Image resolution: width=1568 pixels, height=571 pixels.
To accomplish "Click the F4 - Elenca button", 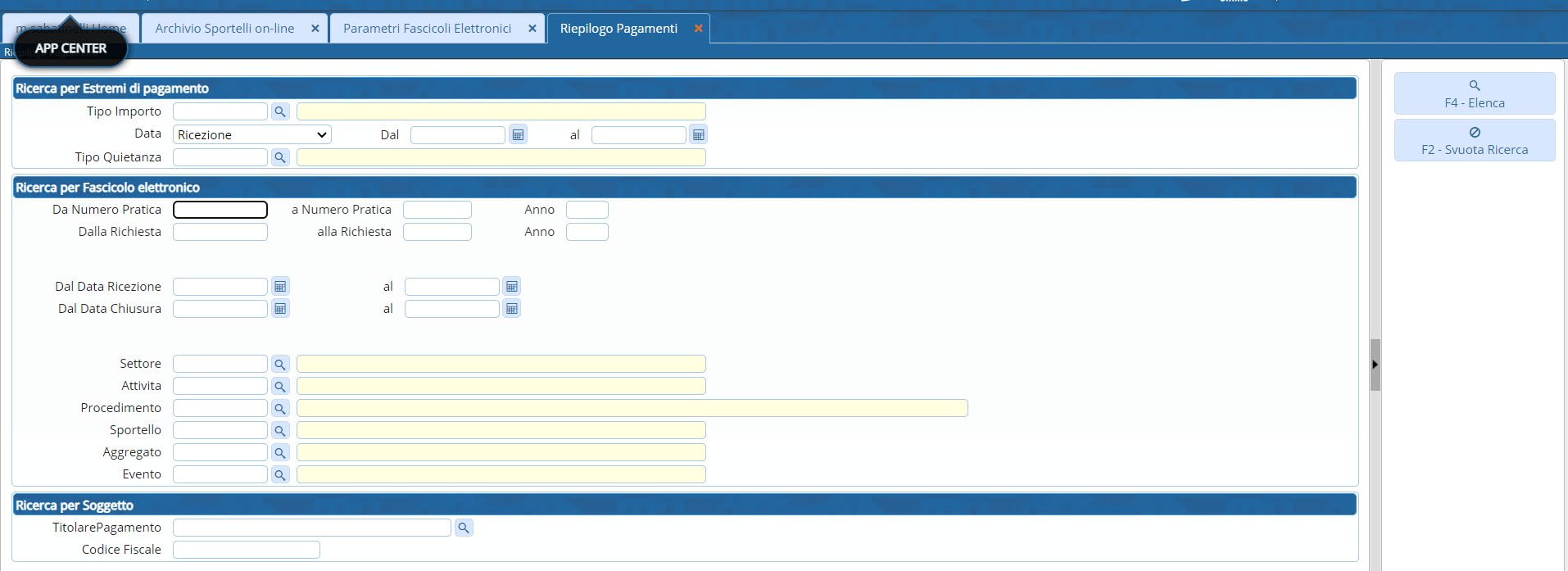I will [x=1474, y=93].
